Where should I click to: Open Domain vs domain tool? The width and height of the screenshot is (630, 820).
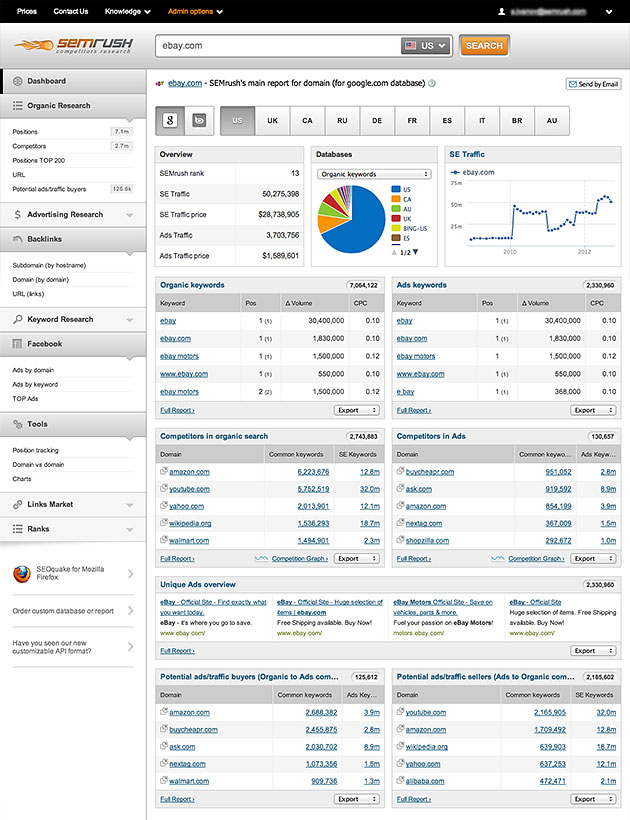[x=38, y=464]
